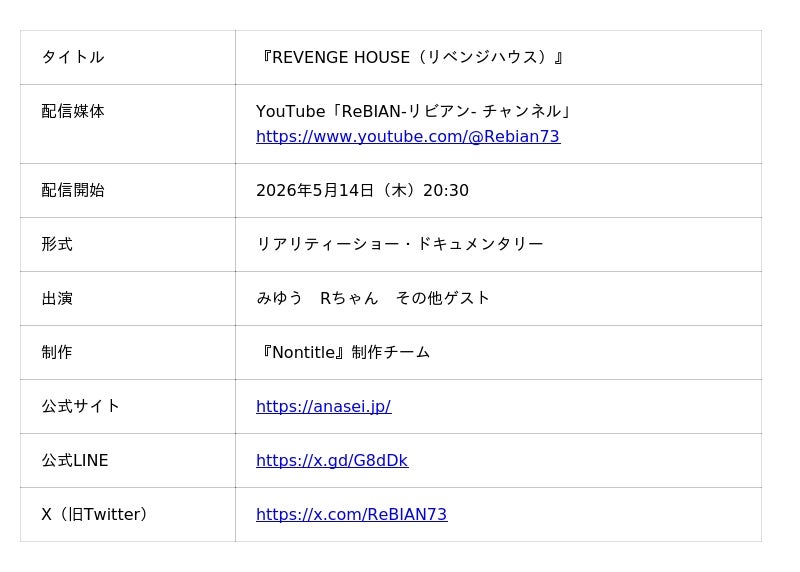Click the リアリティーショー・ドキュメンタリー format text
This screenshot has width=800, height=572.
pos(400,245)
